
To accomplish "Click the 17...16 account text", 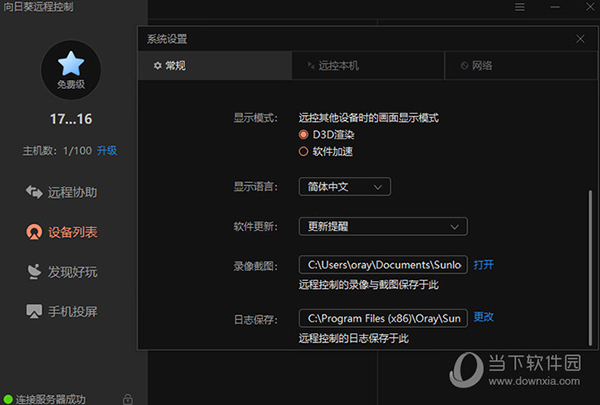I will click(71, 119).
